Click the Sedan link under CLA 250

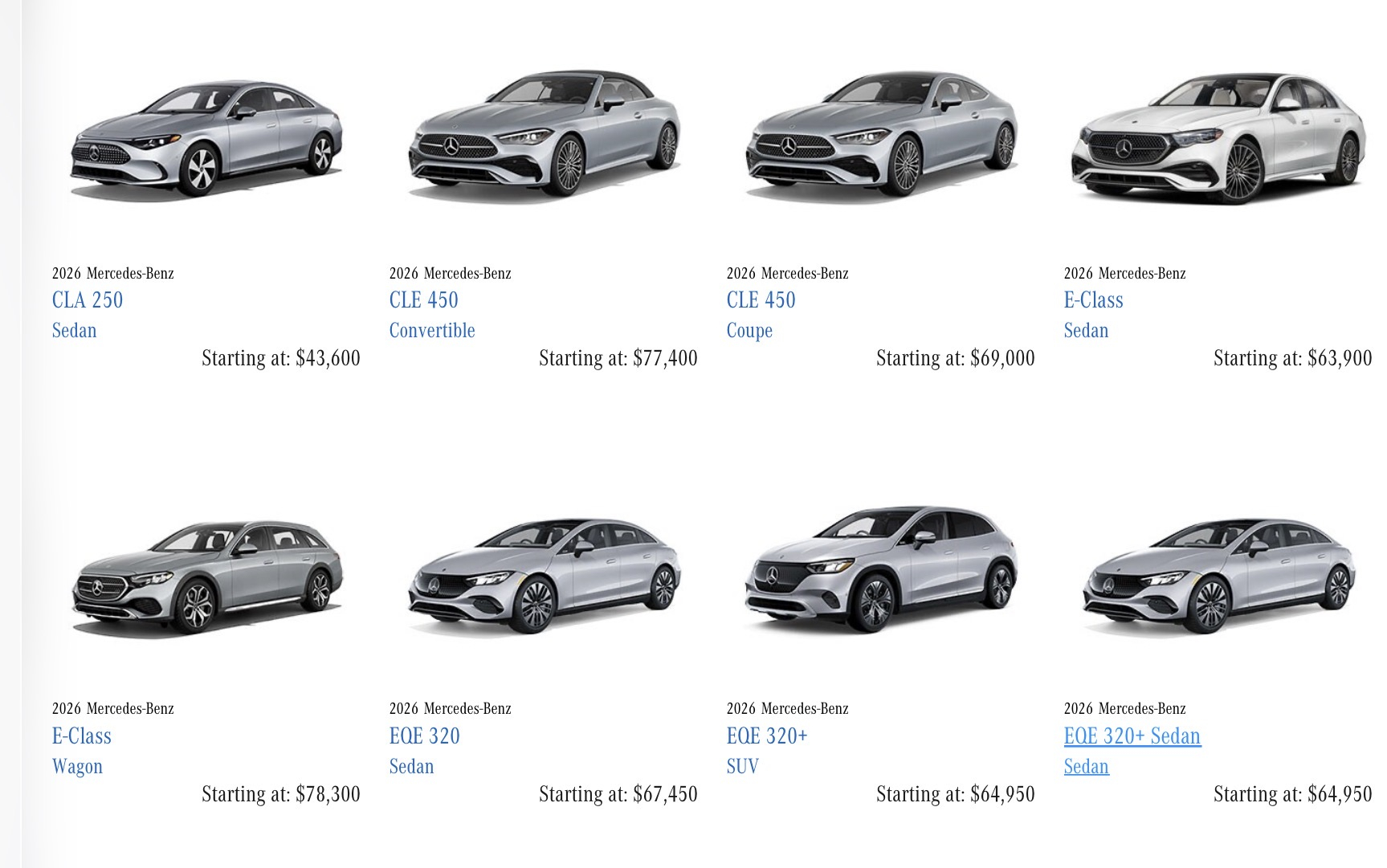pyautogui.click(x=75, y=331)
